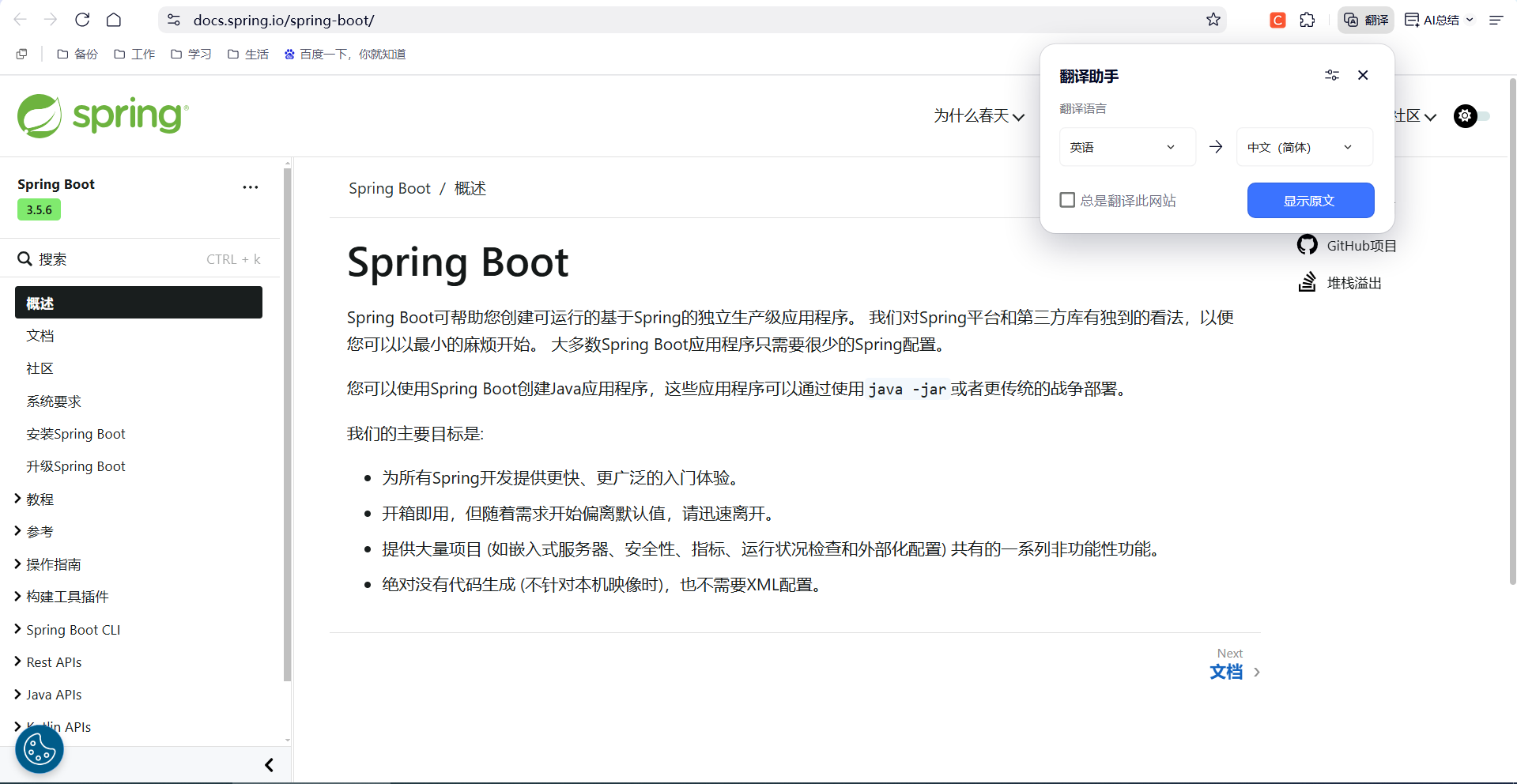Collapse the sidebar with left chevron
The image size is (1517, 784).
tap(269, 765)
